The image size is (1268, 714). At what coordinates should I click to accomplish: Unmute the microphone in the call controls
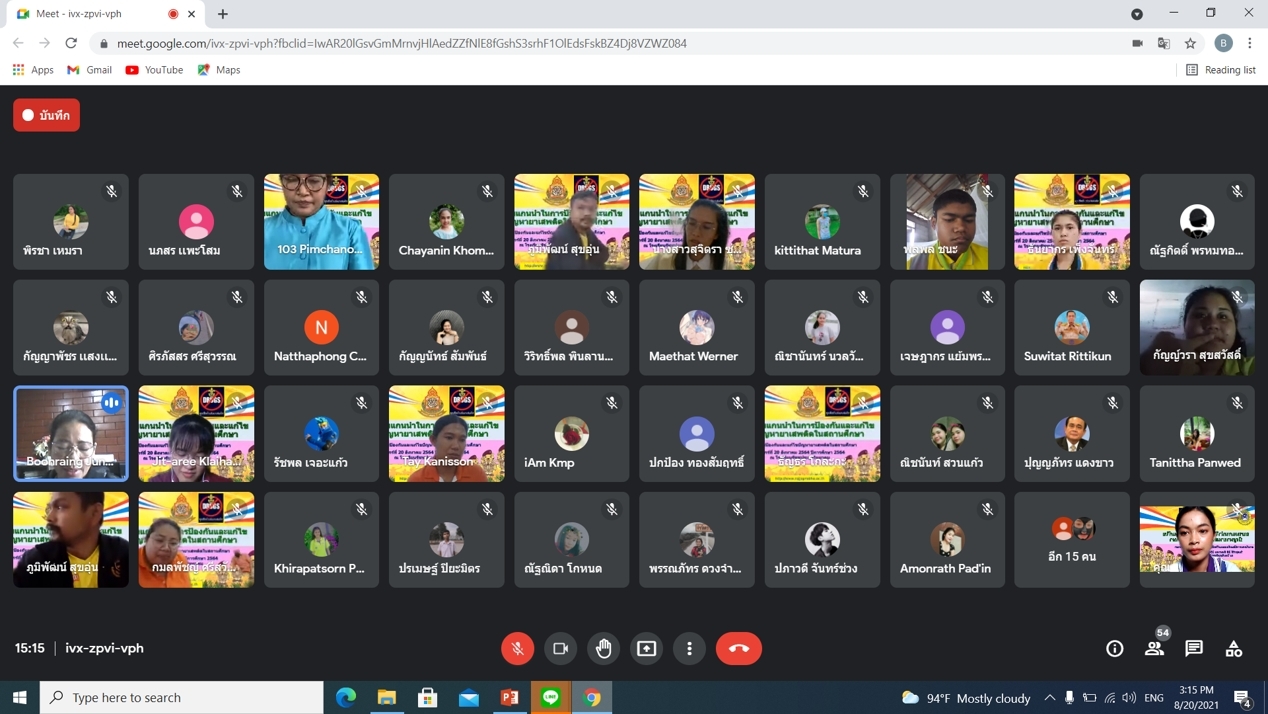click(x=517, y=648)
